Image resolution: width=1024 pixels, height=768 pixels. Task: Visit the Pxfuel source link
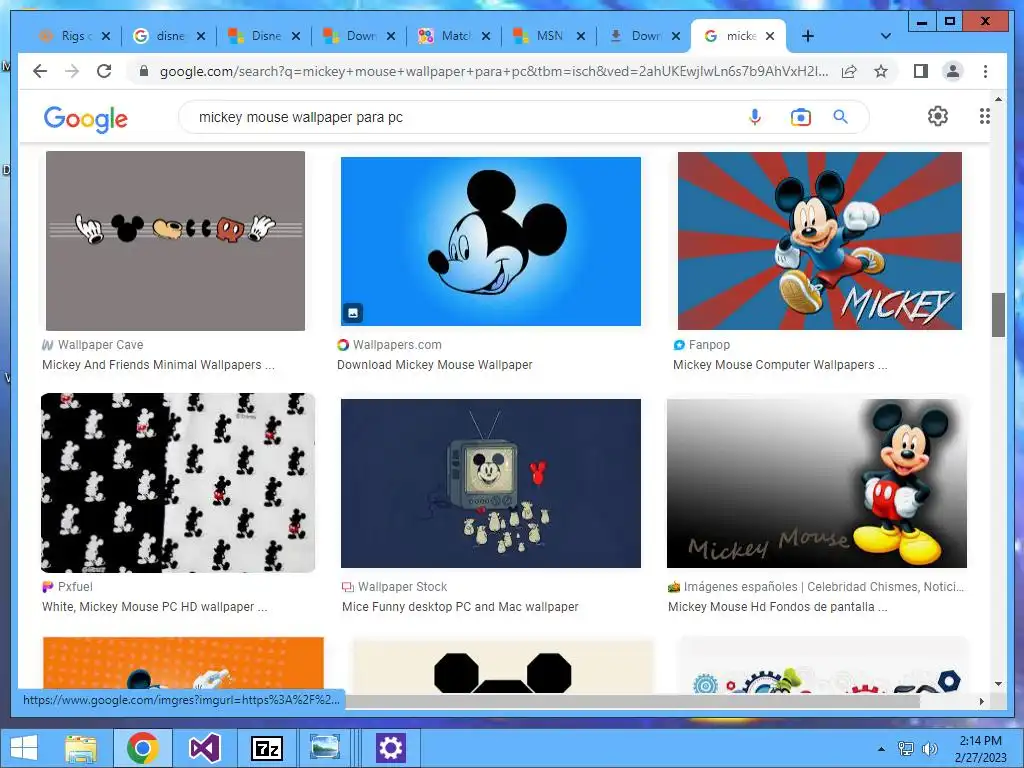67,586
